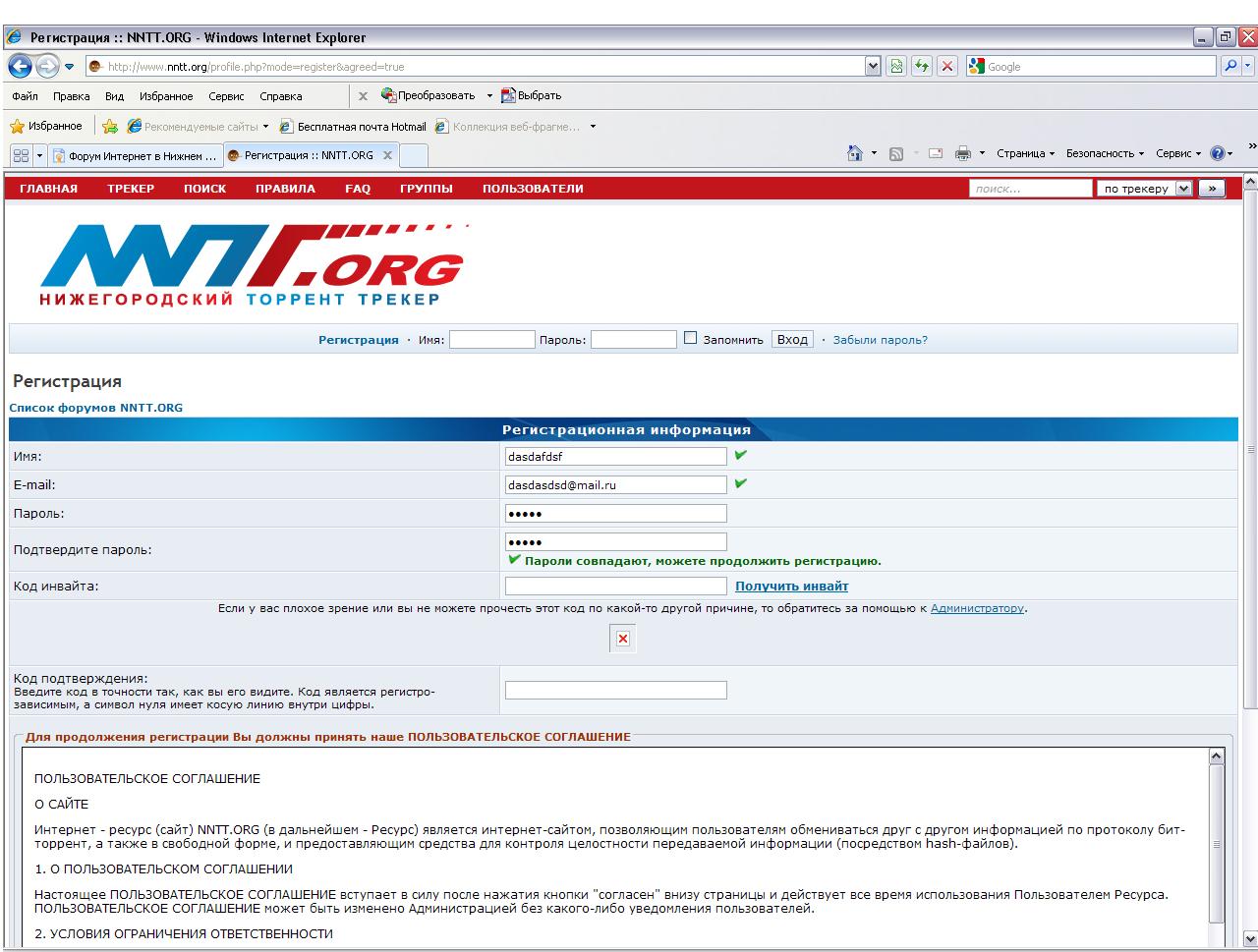Open the Безопасность command menu
Screen dimensions: 1258x952
pyautogui.click(x=1106, y=153)
